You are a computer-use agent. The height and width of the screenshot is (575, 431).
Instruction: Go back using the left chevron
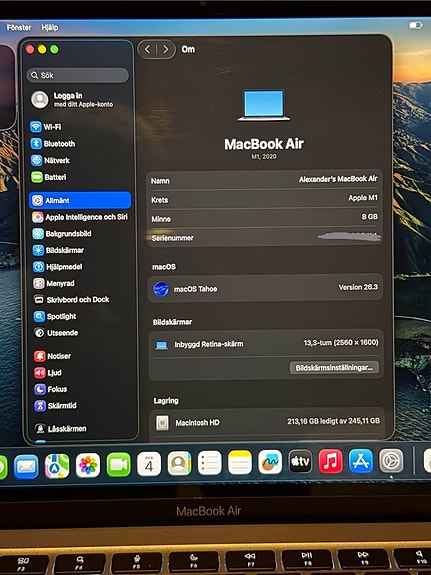pos(147,49)
